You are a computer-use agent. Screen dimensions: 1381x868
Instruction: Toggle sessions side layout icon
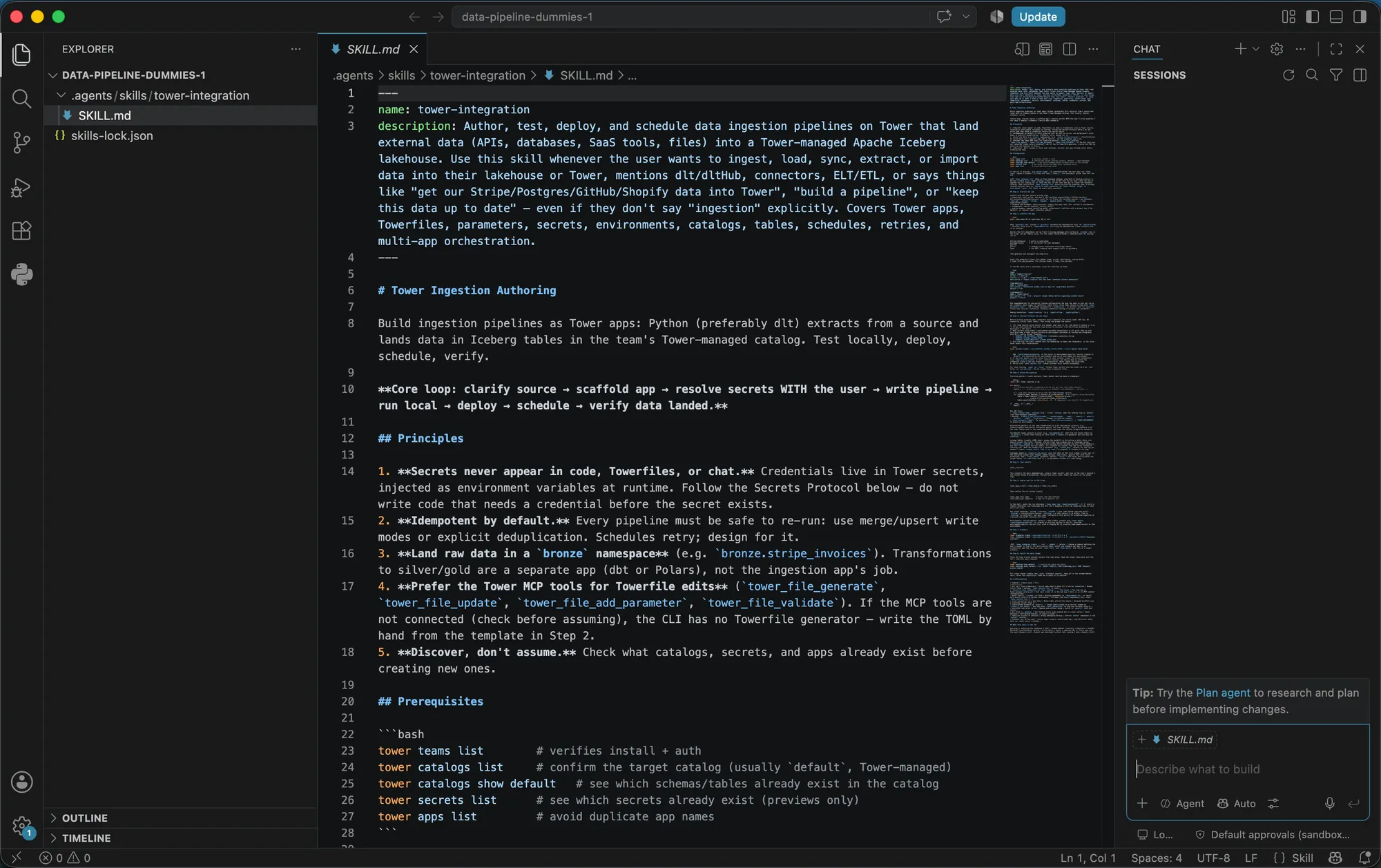coord(1360,75)
